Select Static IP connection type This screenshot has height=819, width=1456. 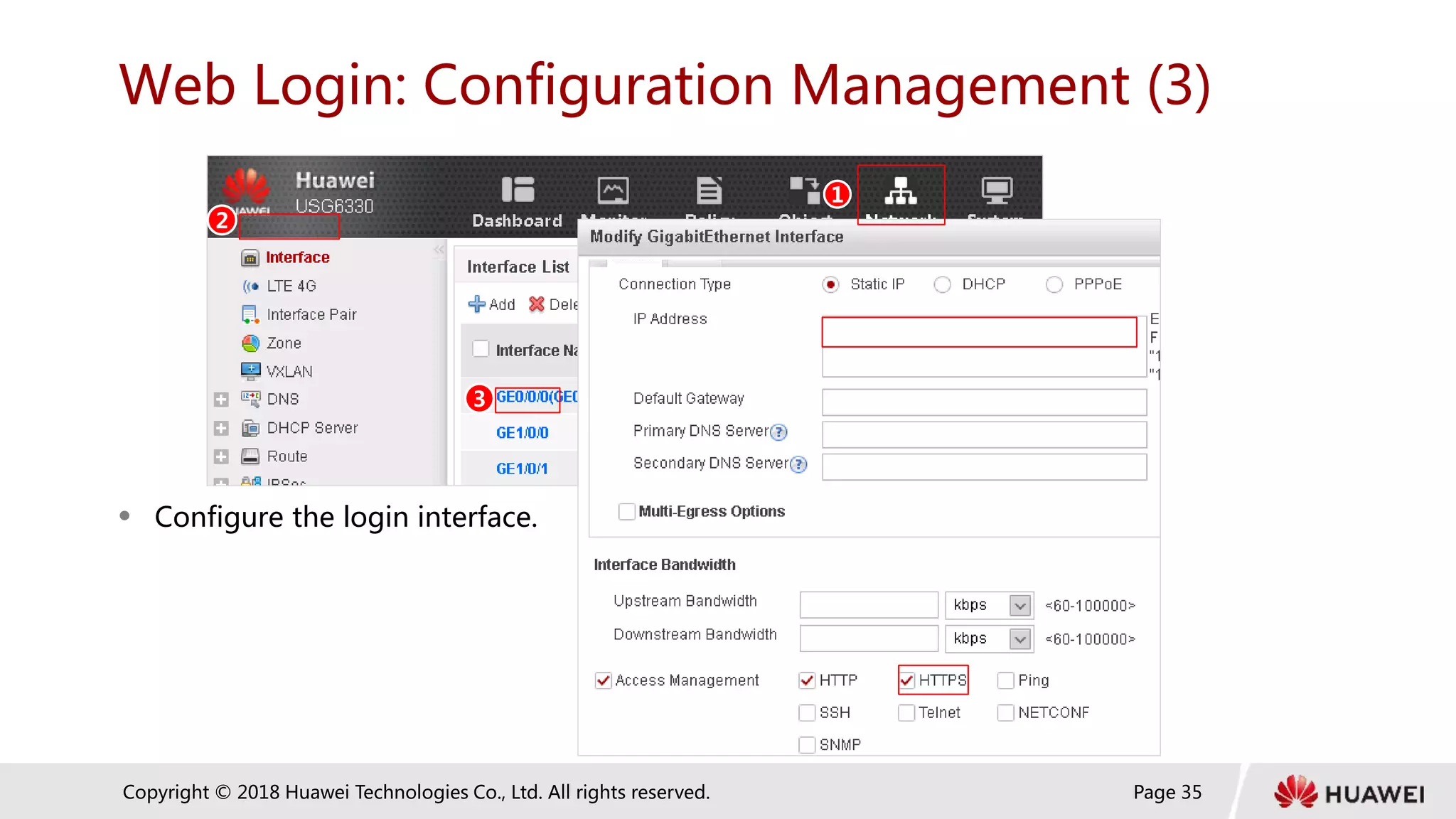coord(830,284)
